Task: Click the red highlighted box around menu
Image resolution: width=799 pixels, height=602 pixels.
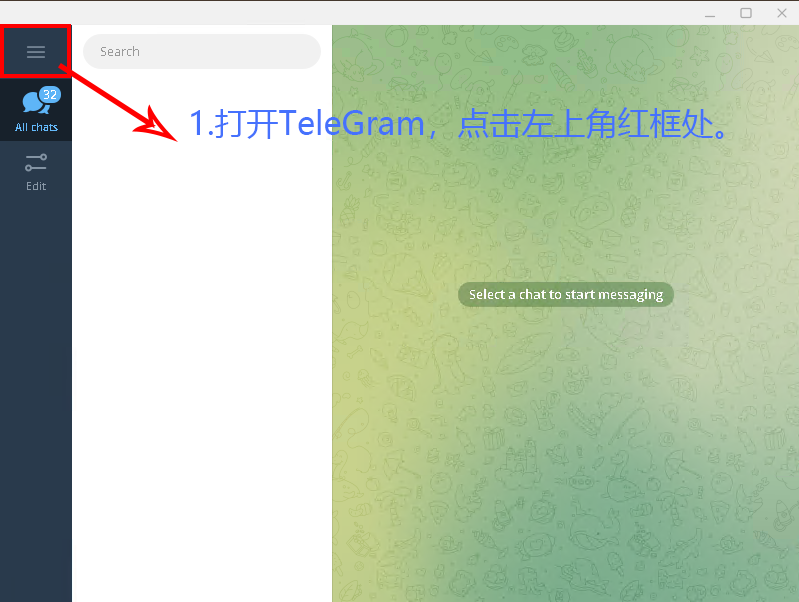Action: [x=36, y=51]
